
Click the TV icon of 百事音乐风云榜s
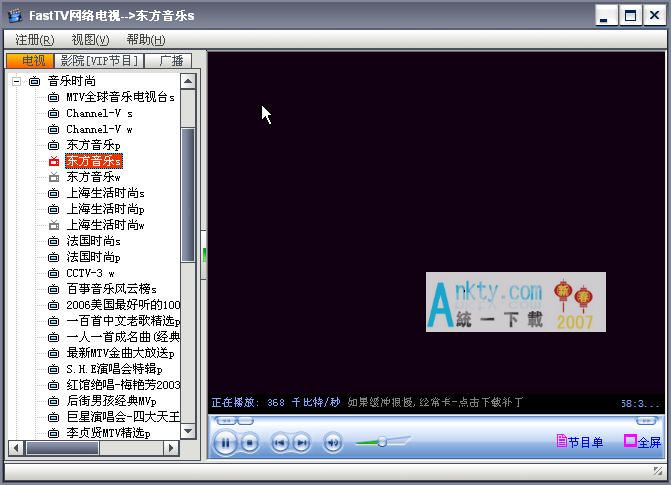click(53, 289)
